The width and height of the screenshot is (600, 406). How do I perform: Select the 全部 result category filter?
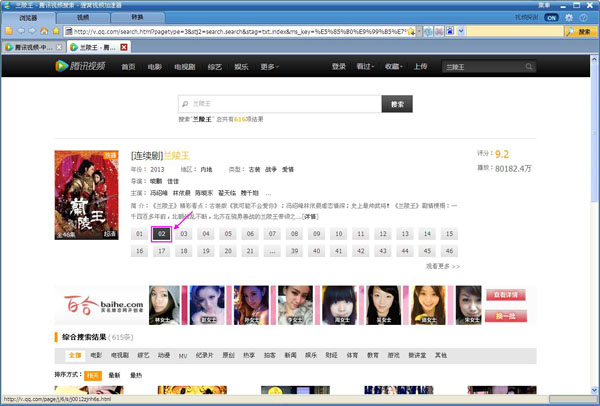(75, 355)
